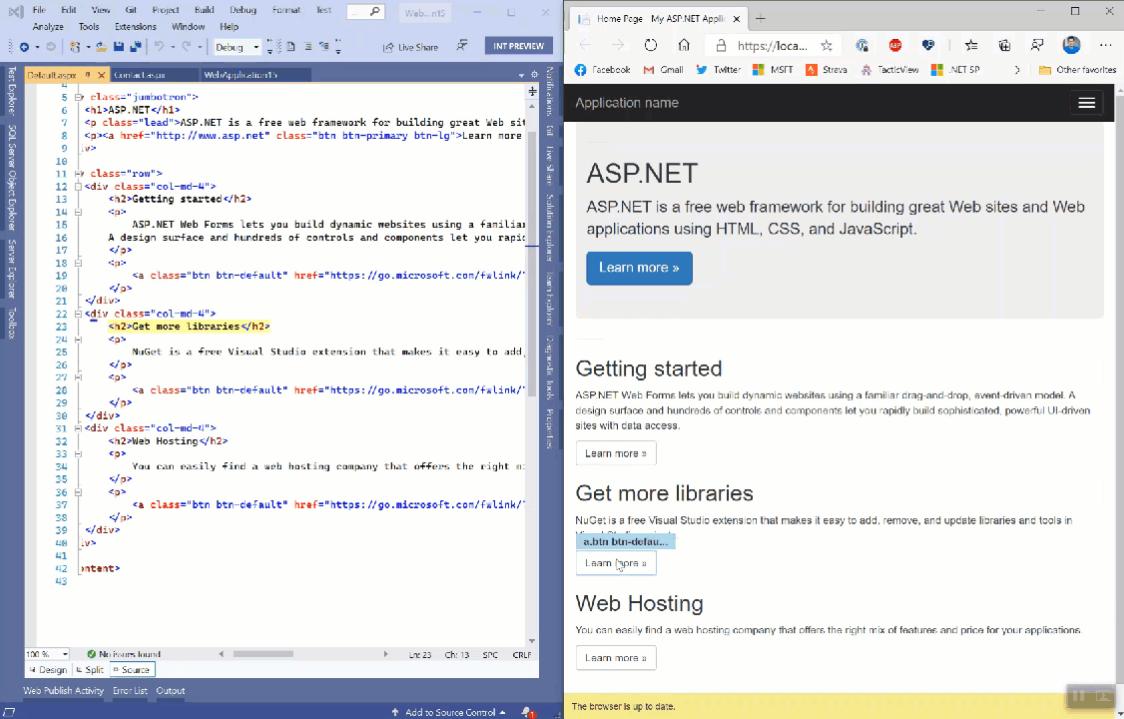Click the Redo arrow in Visual Studio toolbar

pos(186,47)
